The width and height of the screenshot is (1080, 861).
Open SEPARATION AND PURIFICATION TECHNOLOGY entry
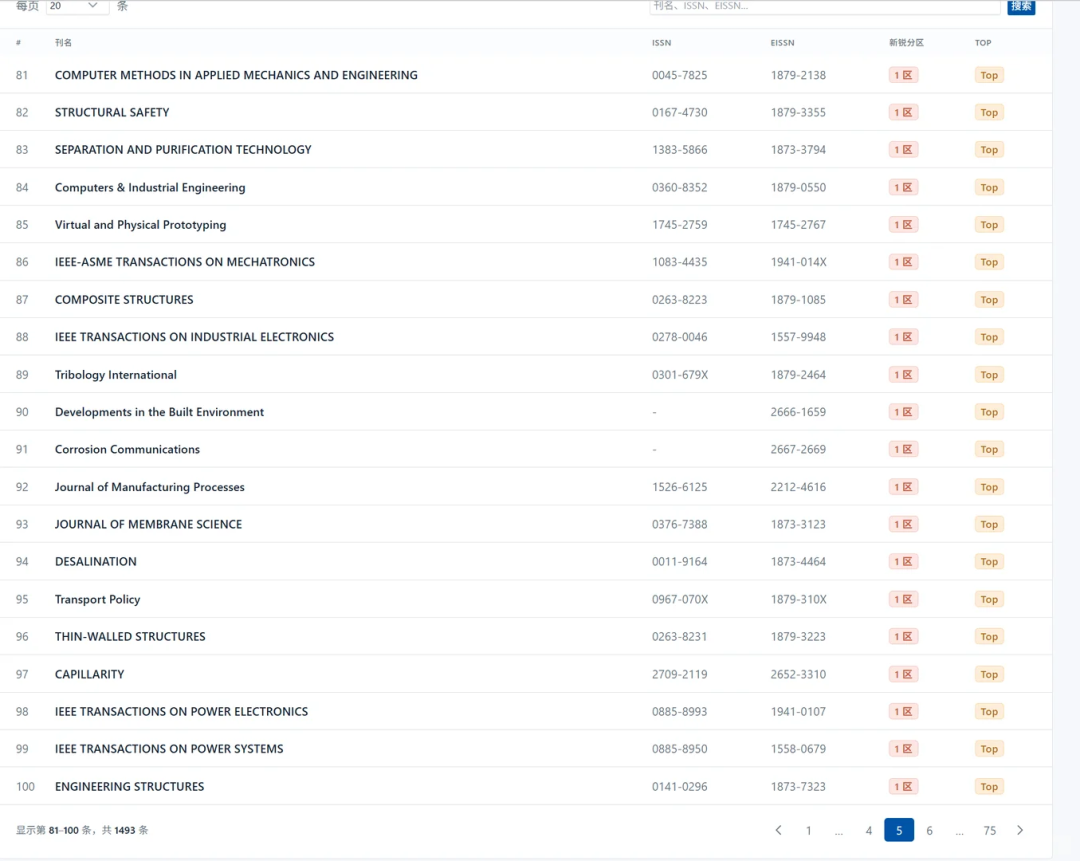click(x=183, y=149)
